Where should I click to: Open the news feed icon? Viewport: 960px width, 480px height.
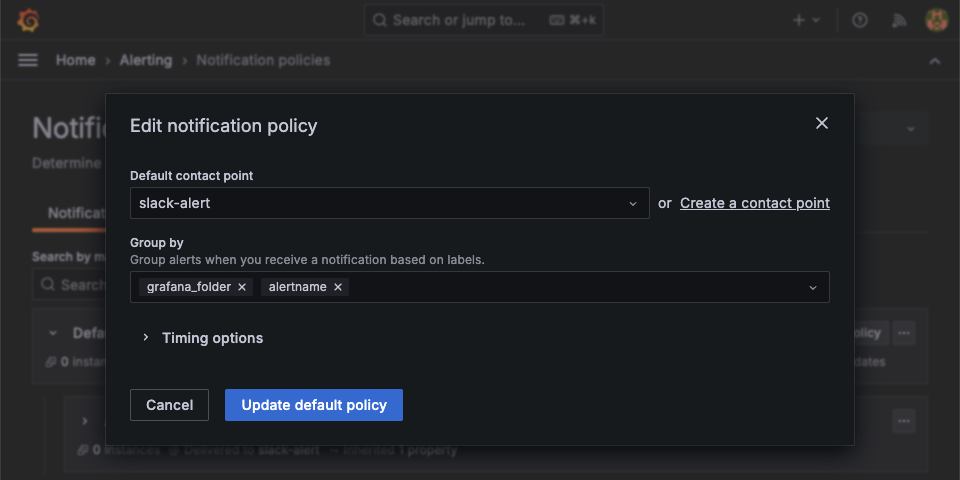click(x=899, y=20)
